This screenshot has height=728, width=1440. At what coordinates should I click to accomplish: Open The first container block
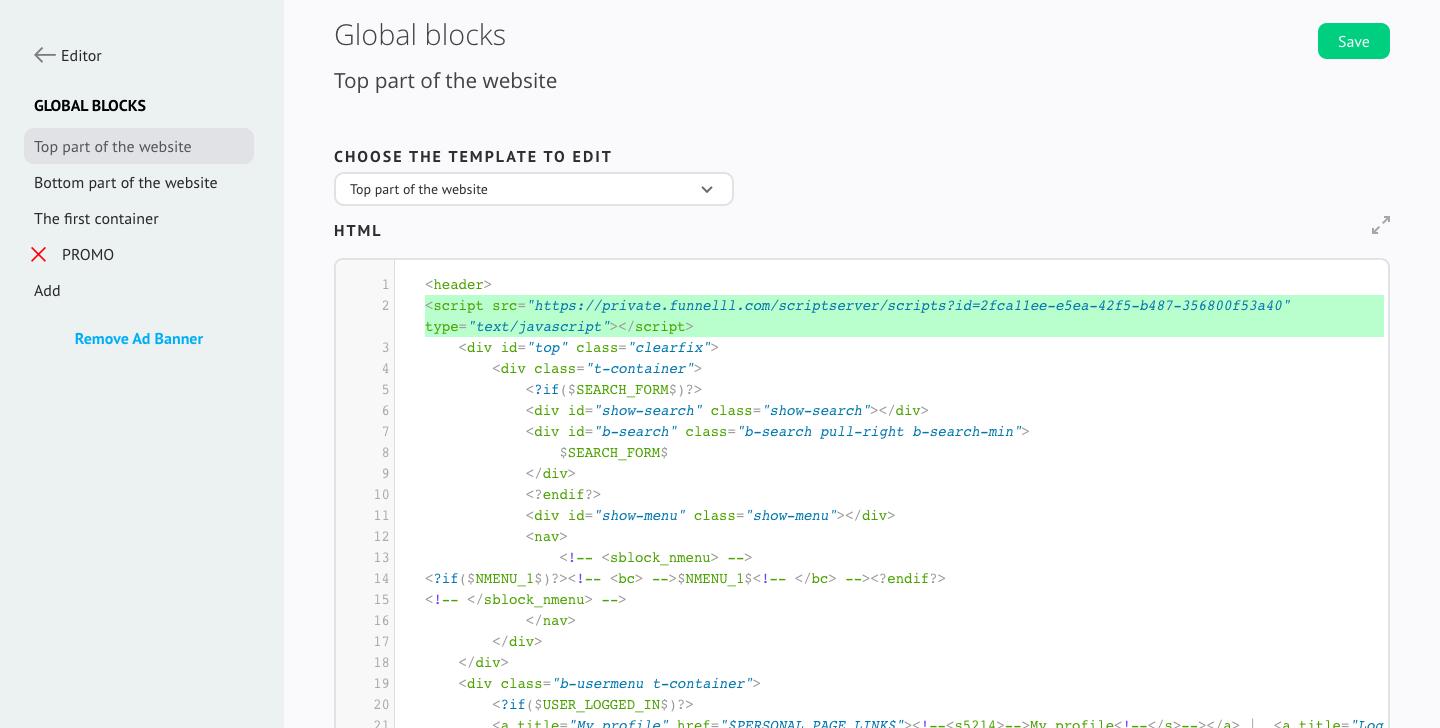pos(96,218)
